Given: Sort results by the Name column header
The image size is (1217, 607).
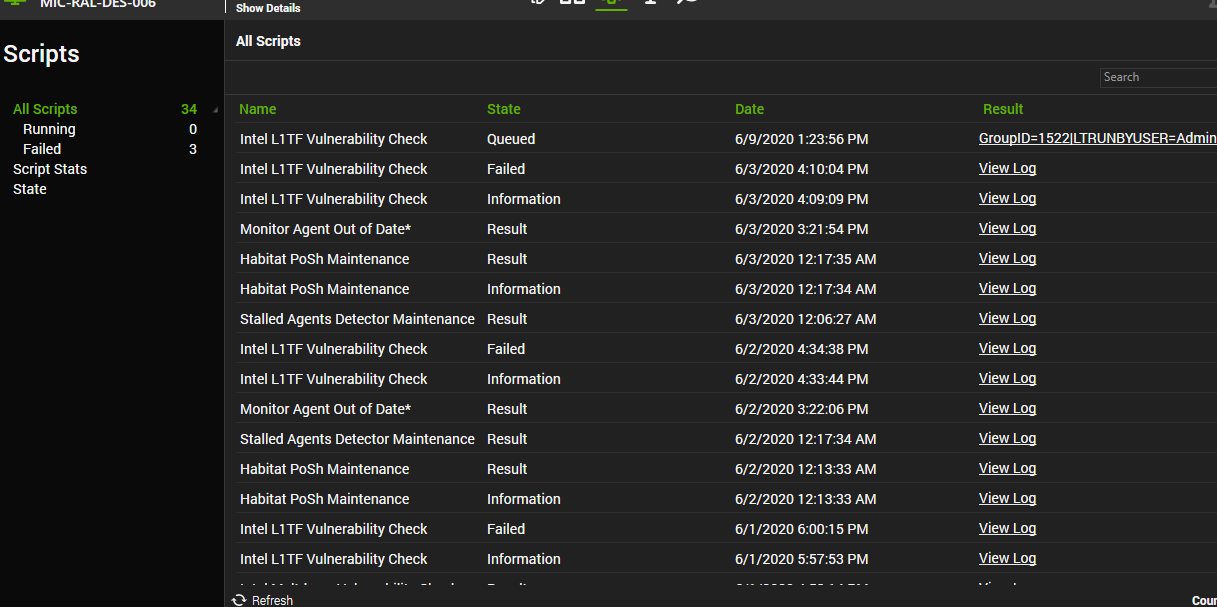Looking at the screenshot, I should coord(256,109).
